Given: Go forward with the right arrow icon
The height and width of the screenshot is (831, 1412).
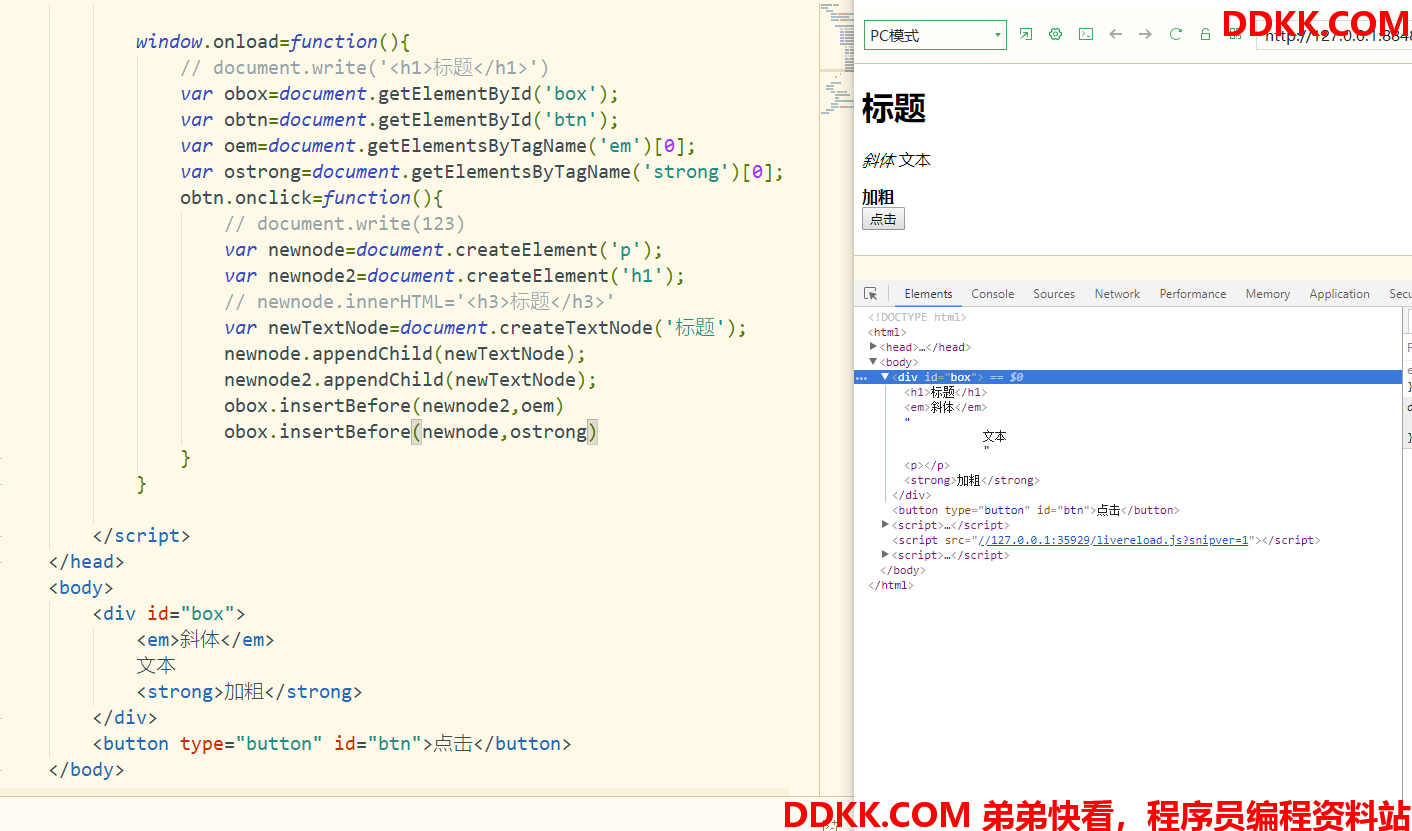Looking at the screenshot, I should [1145, 34].
